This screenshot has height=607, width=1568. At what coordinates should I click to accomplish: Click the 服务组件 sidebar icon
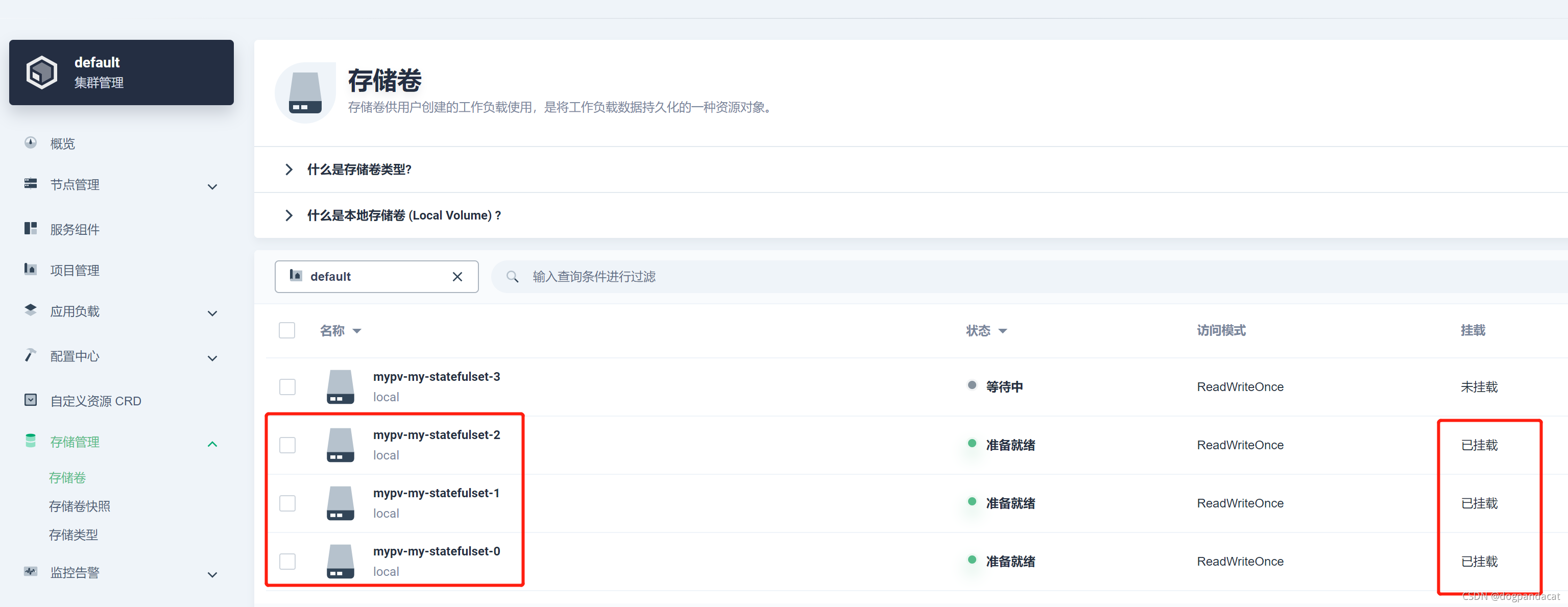[x=31, y=229]
